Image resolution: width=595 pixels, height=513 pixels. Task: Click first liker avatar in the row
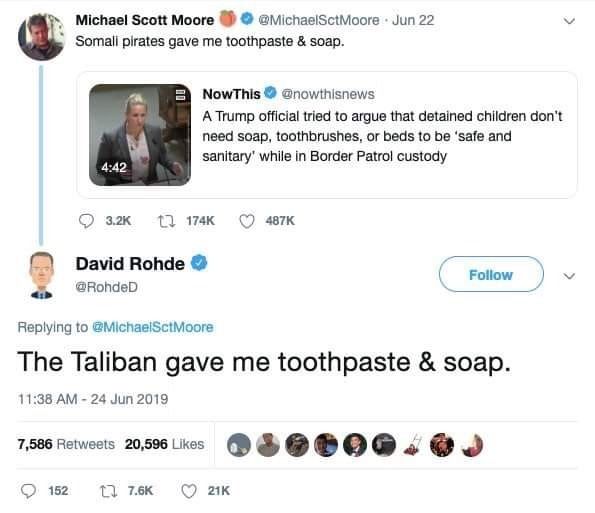(x=239, y=445)
